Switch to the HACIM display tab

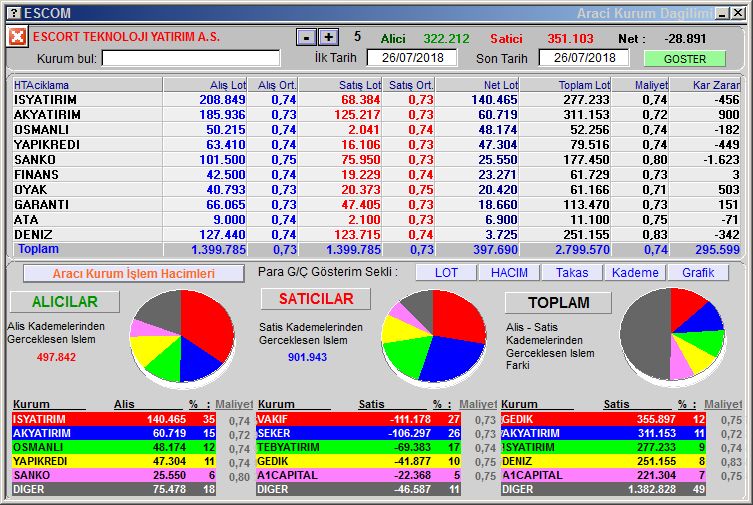coord(509,273)
